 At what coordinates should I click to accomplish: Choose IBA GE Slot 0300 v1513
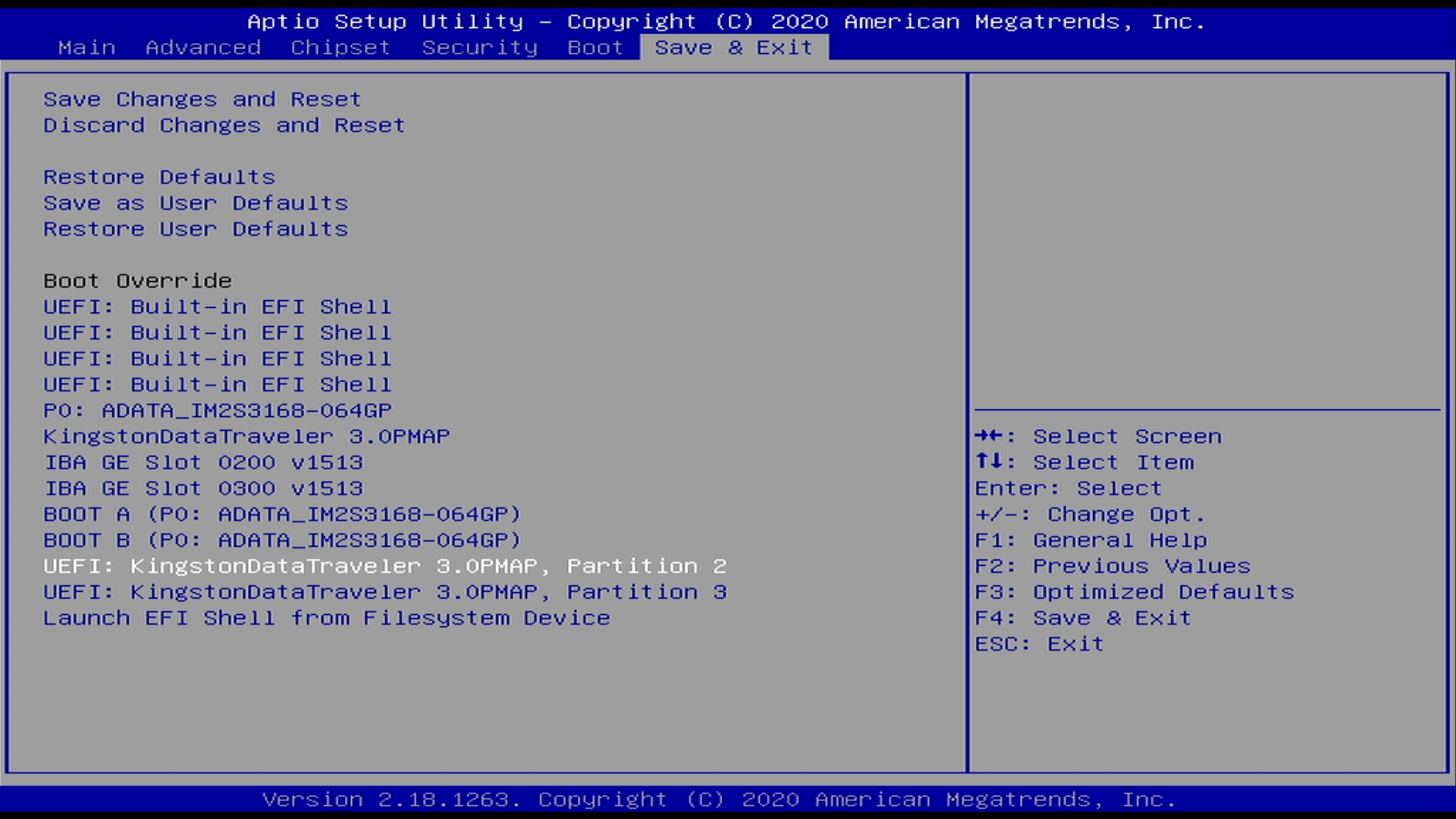coord(203,488)
